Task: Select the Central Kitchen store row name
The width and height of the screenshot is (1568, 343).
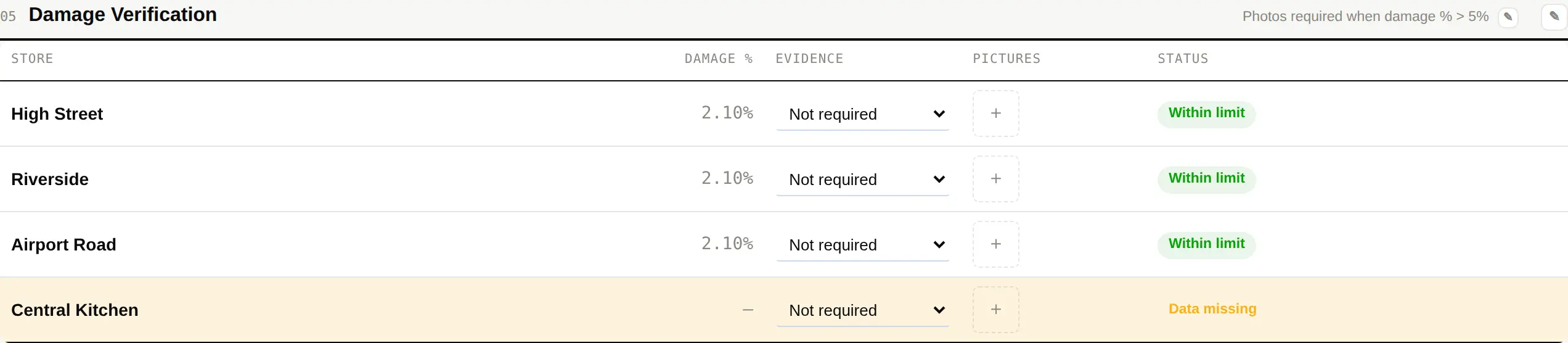Action: (75, 310)
